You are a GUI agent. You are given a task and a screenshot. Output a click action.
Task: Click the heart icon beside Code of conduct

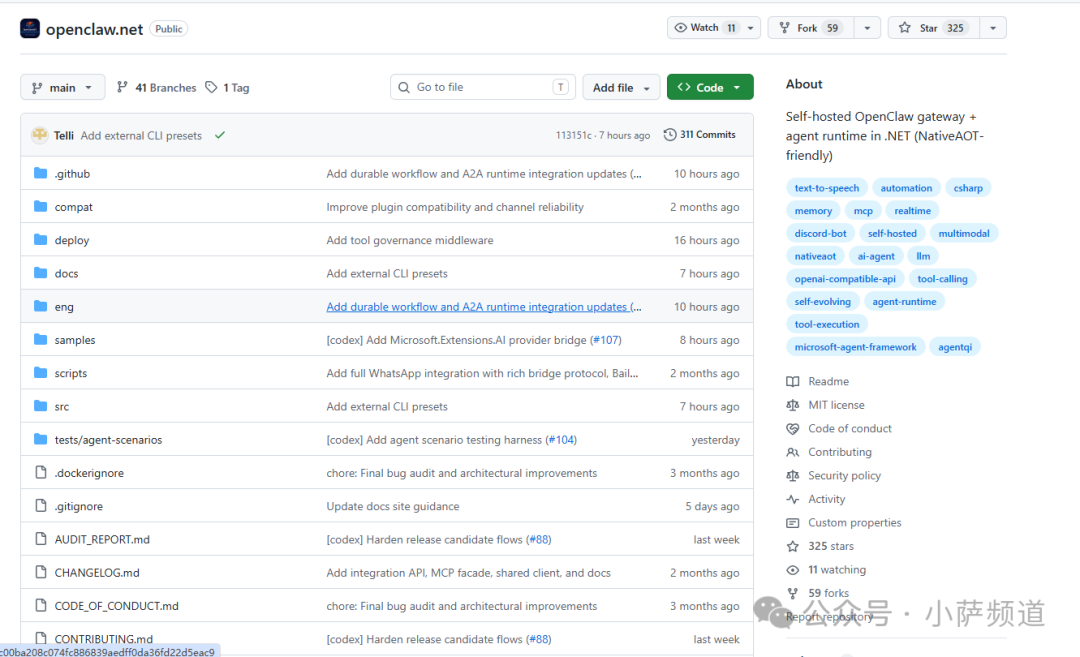click(793, 428)
